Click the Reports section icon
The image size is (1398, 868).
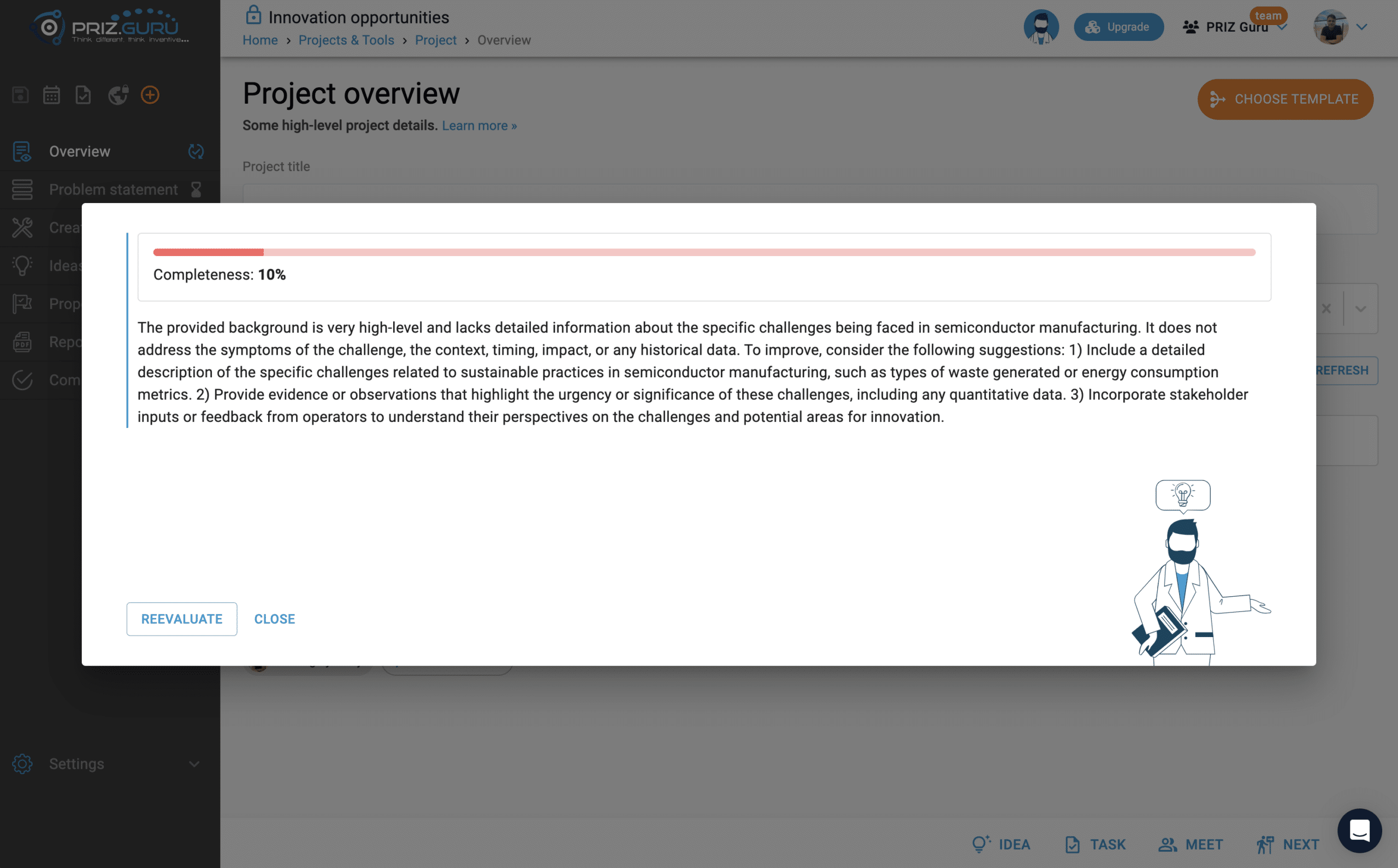tap(22, 341)
